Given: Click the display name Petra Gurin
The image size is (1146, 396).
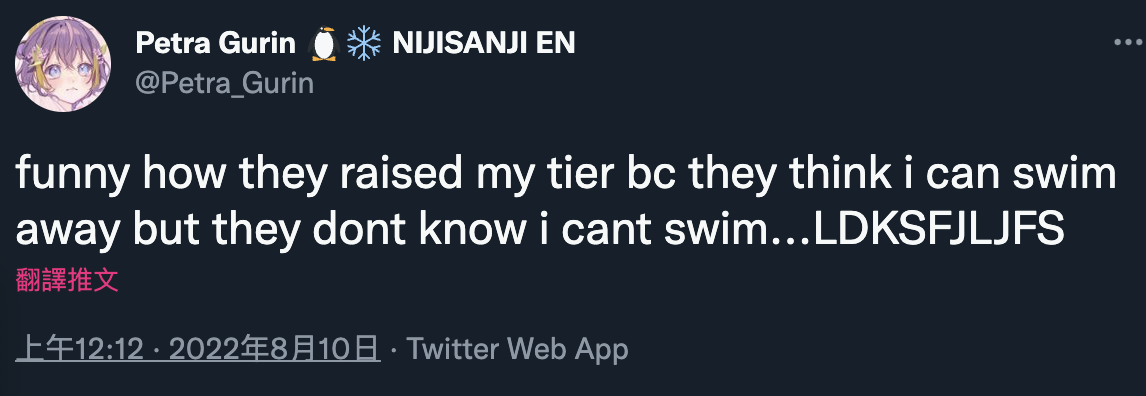Looking at the screenshot, I should (216, 44).
